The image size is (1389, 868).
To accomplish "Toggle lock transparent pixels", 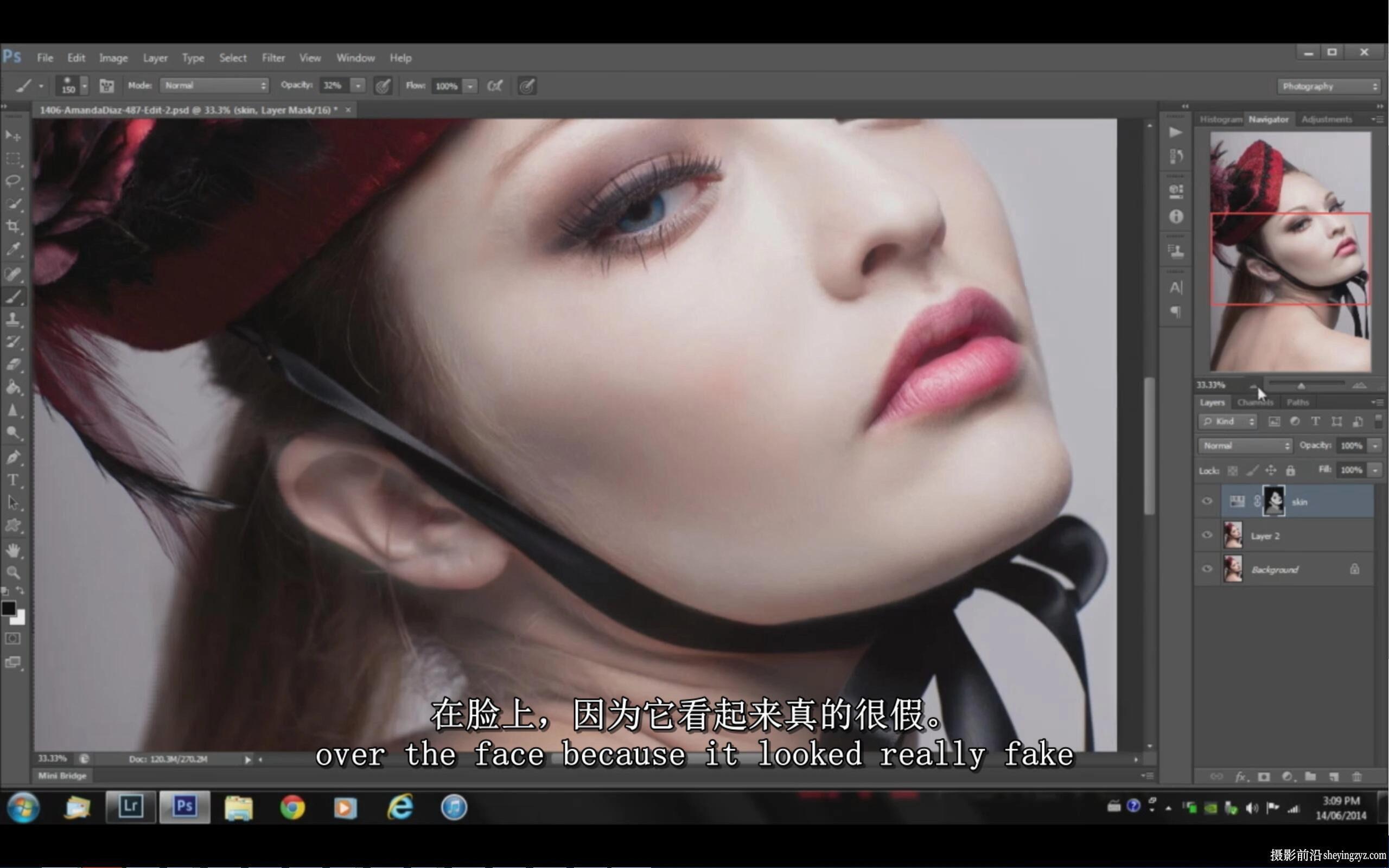I will (x=1232, y=471).
